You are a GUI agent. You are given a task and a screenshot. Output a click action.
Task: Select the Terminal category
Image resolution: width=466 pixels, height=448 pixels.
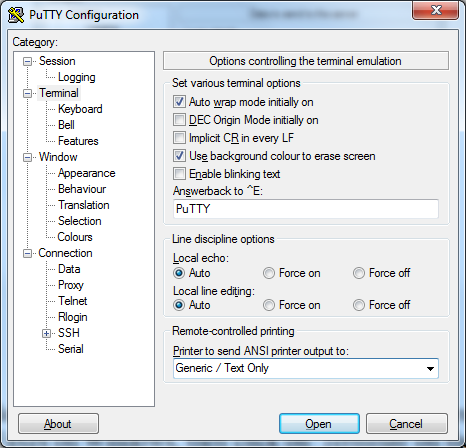(59, 93)
